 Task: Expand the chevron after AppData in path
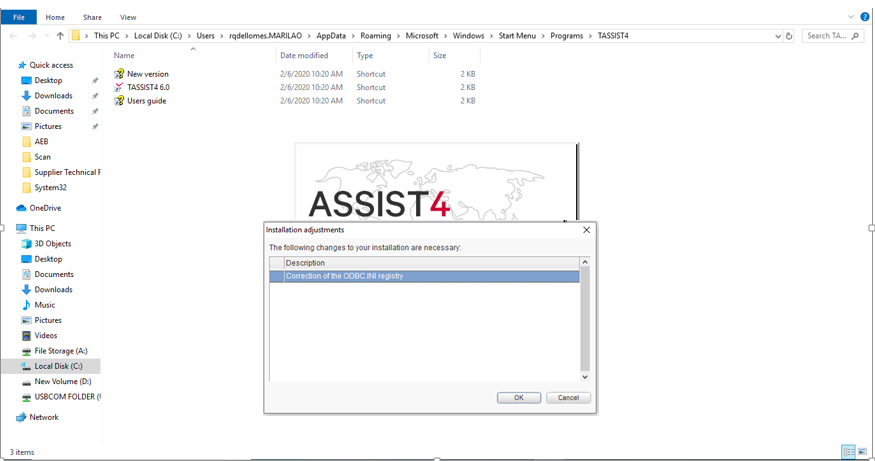coord(353,36)
